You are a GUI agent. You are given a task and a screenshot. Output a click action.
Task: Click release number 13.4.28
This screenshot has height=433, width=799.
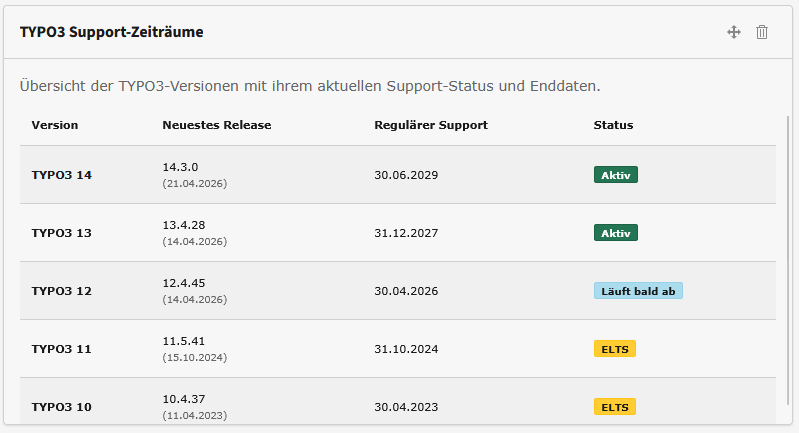pos(184,225)
